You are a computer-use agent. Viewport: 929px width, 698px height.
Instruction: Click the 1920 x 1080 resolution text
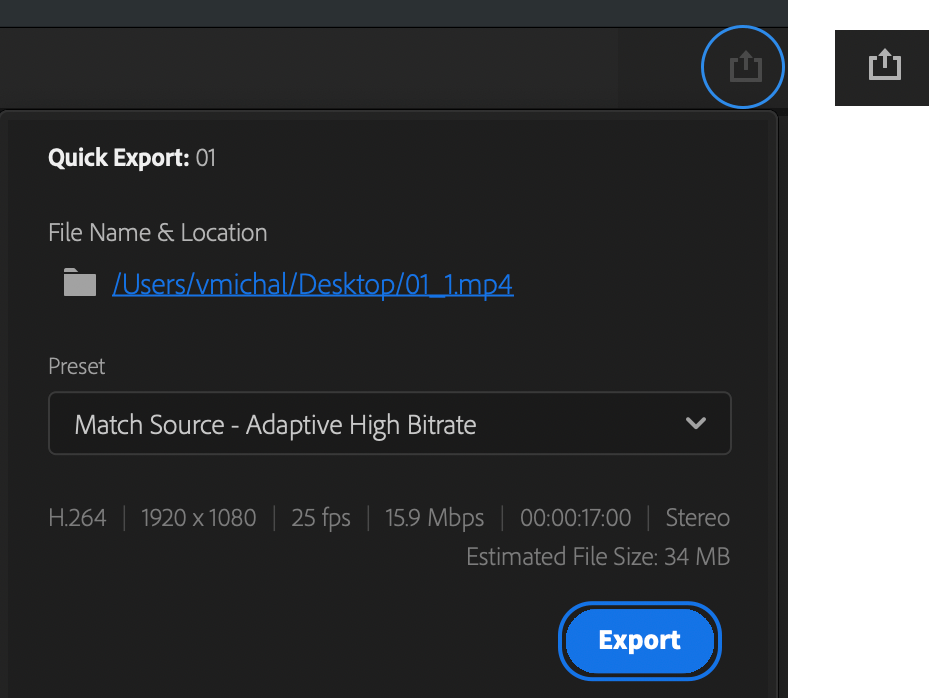[198, 518]
